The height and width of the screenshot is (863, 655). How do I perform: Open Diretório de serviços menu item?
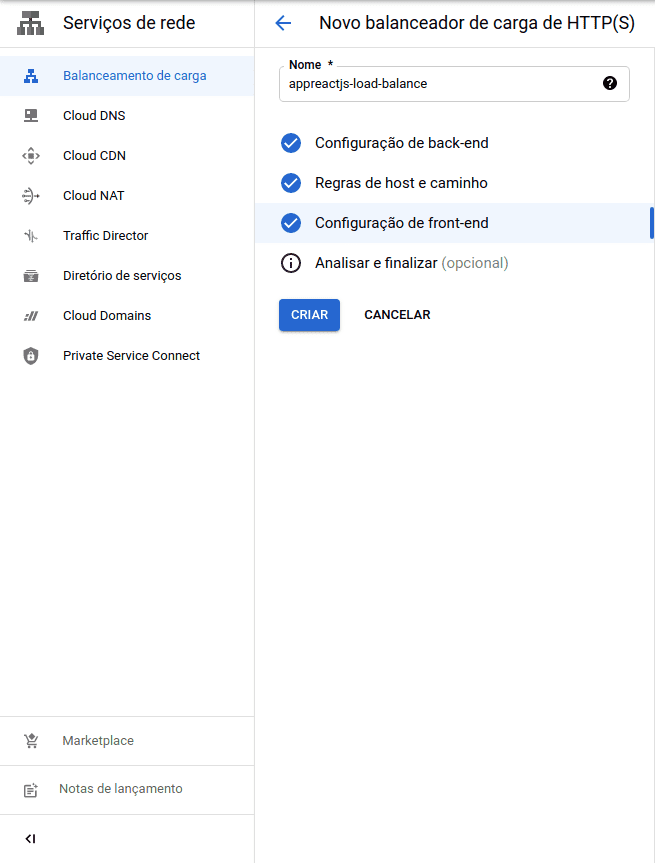(x=122, y=276)
